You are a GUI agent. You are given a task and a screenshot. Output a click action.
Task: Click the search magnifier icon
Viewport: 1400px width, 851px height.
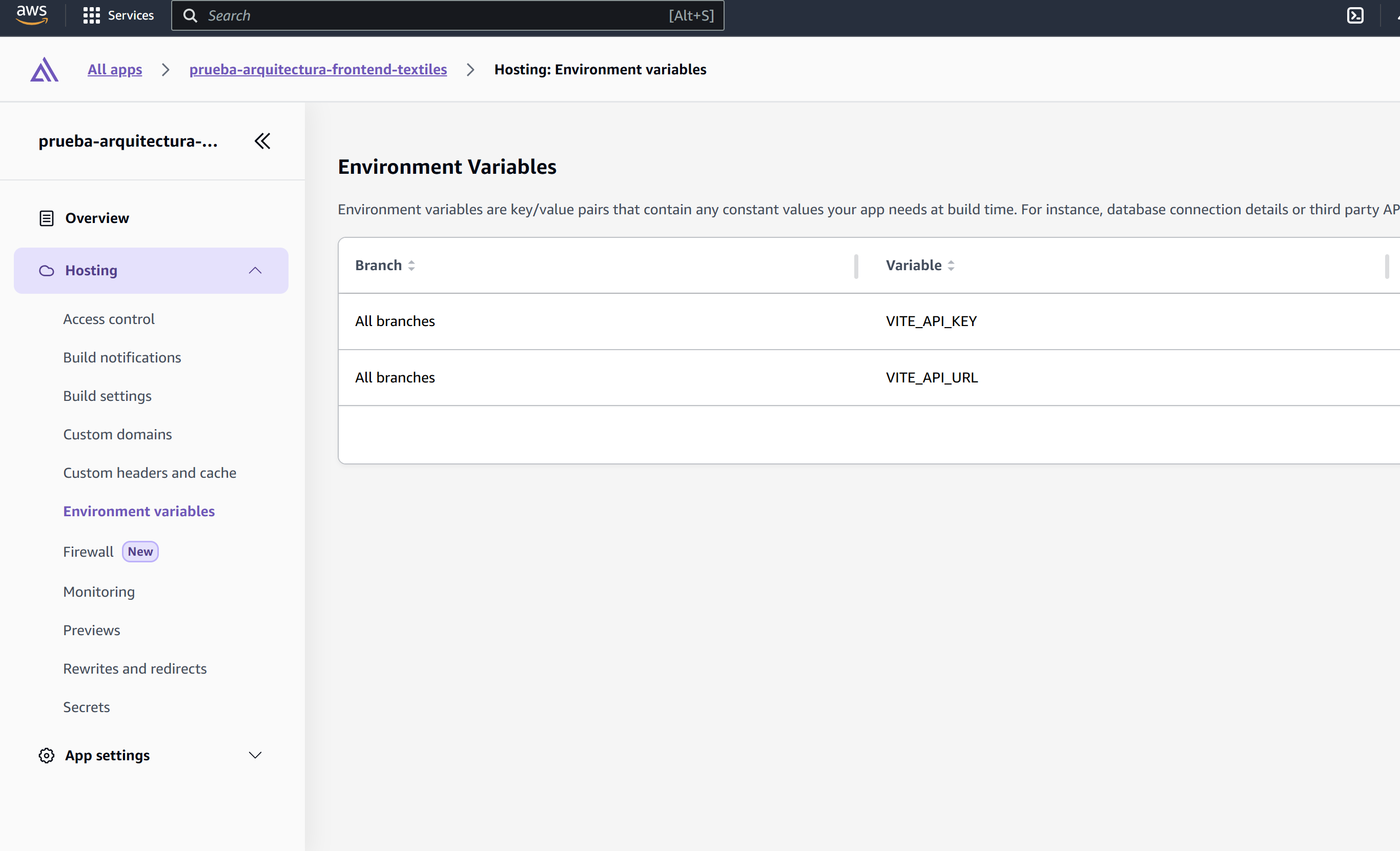[190, 15]
